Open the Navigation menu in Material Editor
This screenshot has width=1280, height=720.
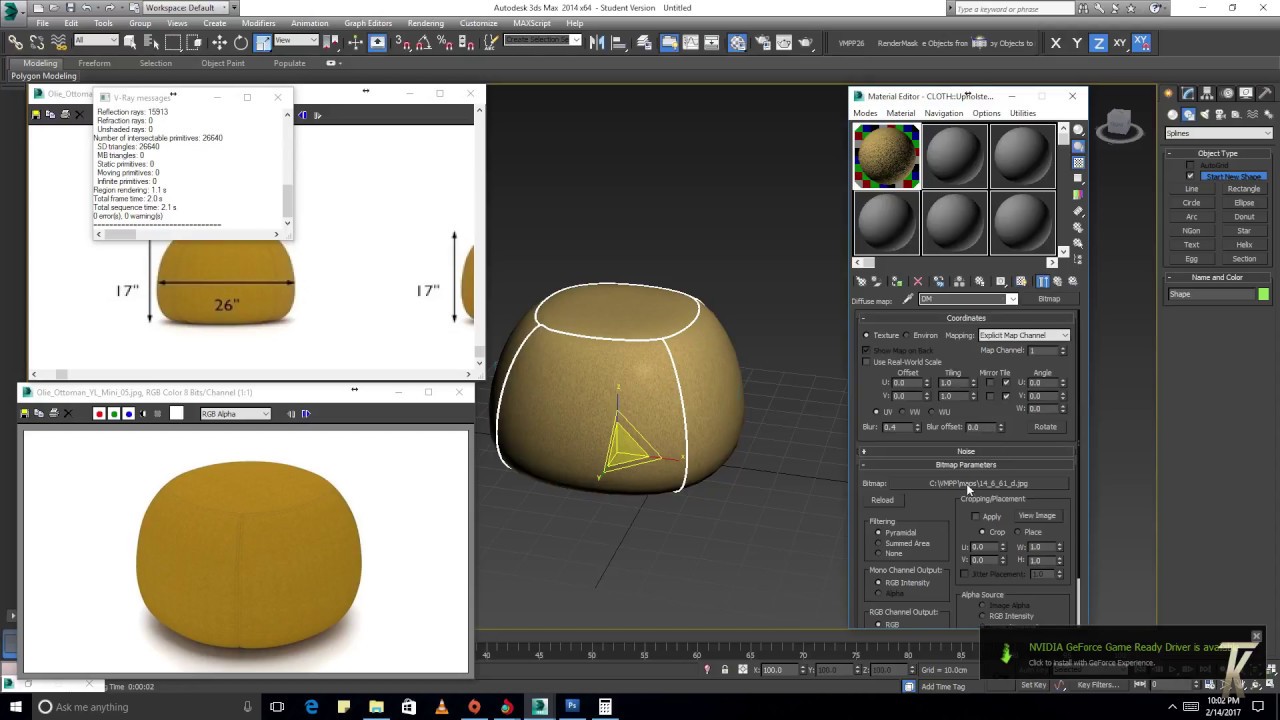pyautogui.click(x=943, y=113)
